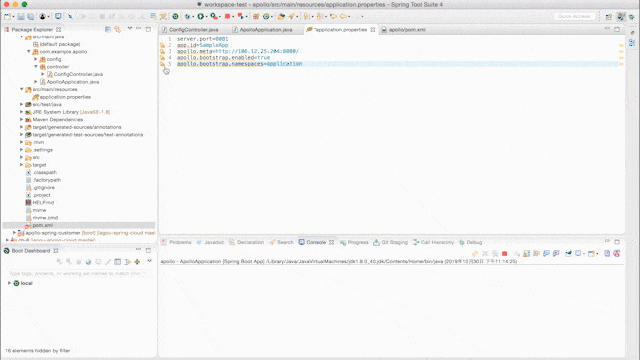Click Clear Console icon
The image size is (640, 360).
[517, 253]
